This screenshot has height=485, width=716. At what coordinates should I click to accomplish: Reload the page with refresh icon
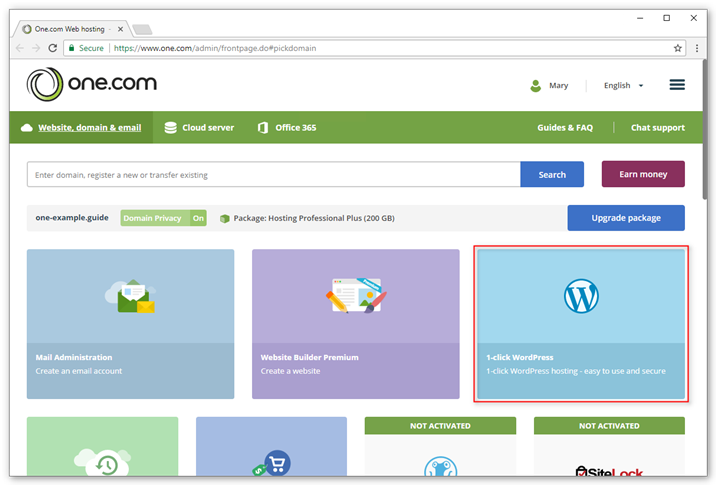[53, 48]
